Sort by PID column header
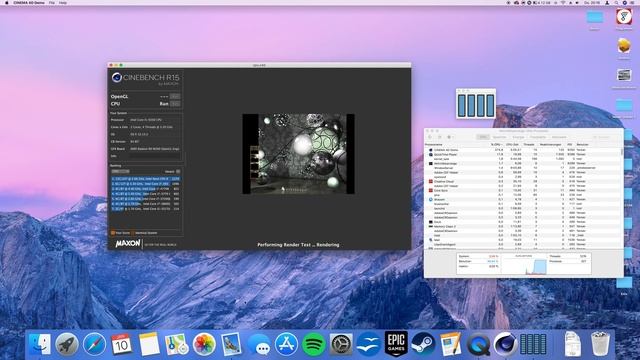The height and width of the screenshot is (360, 640). point(570,144)
